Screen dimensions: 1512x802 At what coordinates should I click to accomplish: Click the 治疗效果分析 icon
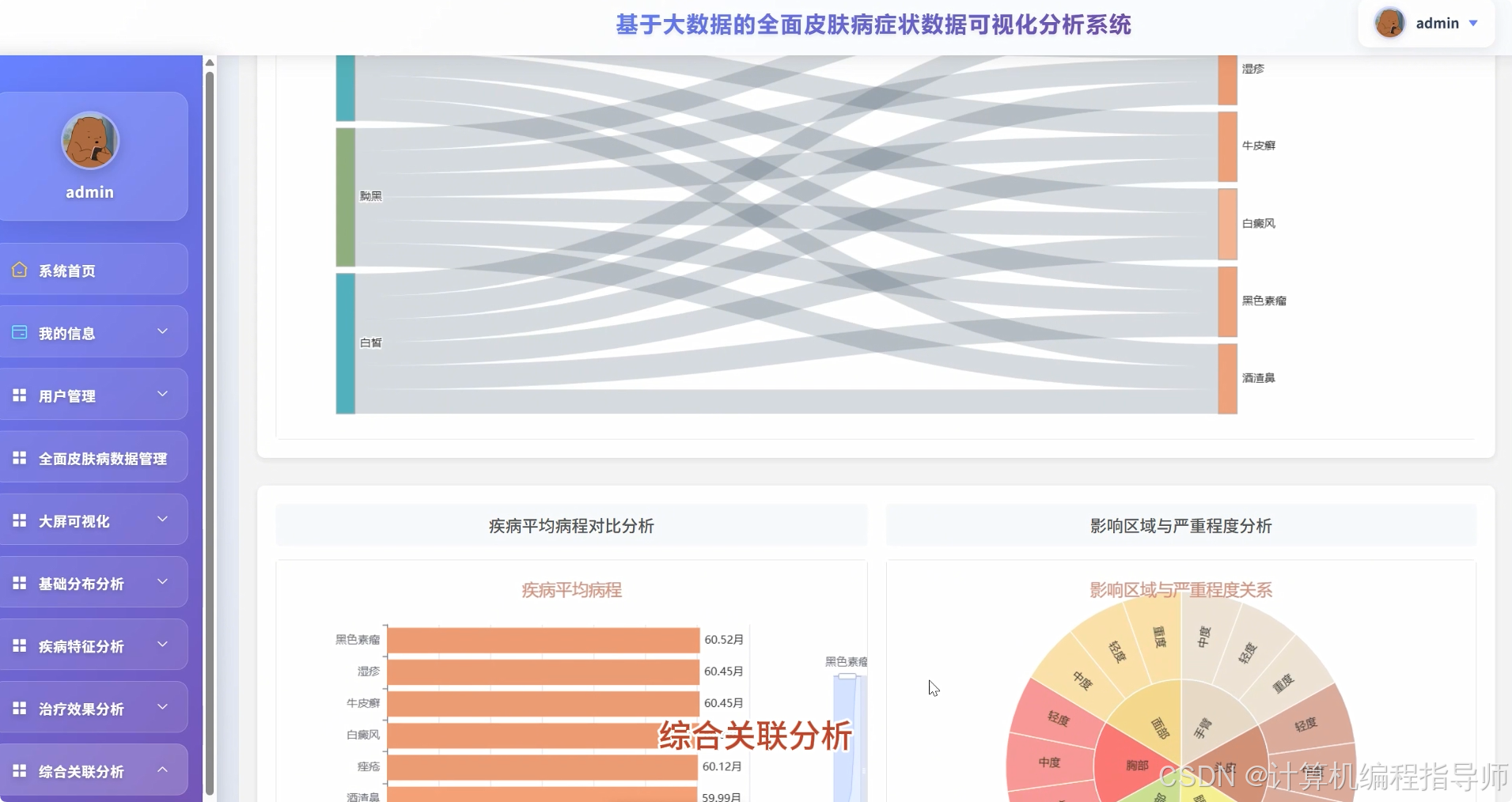(19, 707)
